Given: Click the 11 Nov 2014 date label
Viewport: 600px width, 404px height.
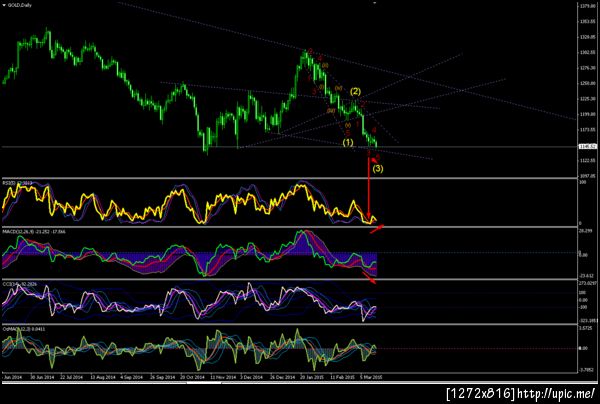Looking at the screenshot, I should [x=223, y=377].
